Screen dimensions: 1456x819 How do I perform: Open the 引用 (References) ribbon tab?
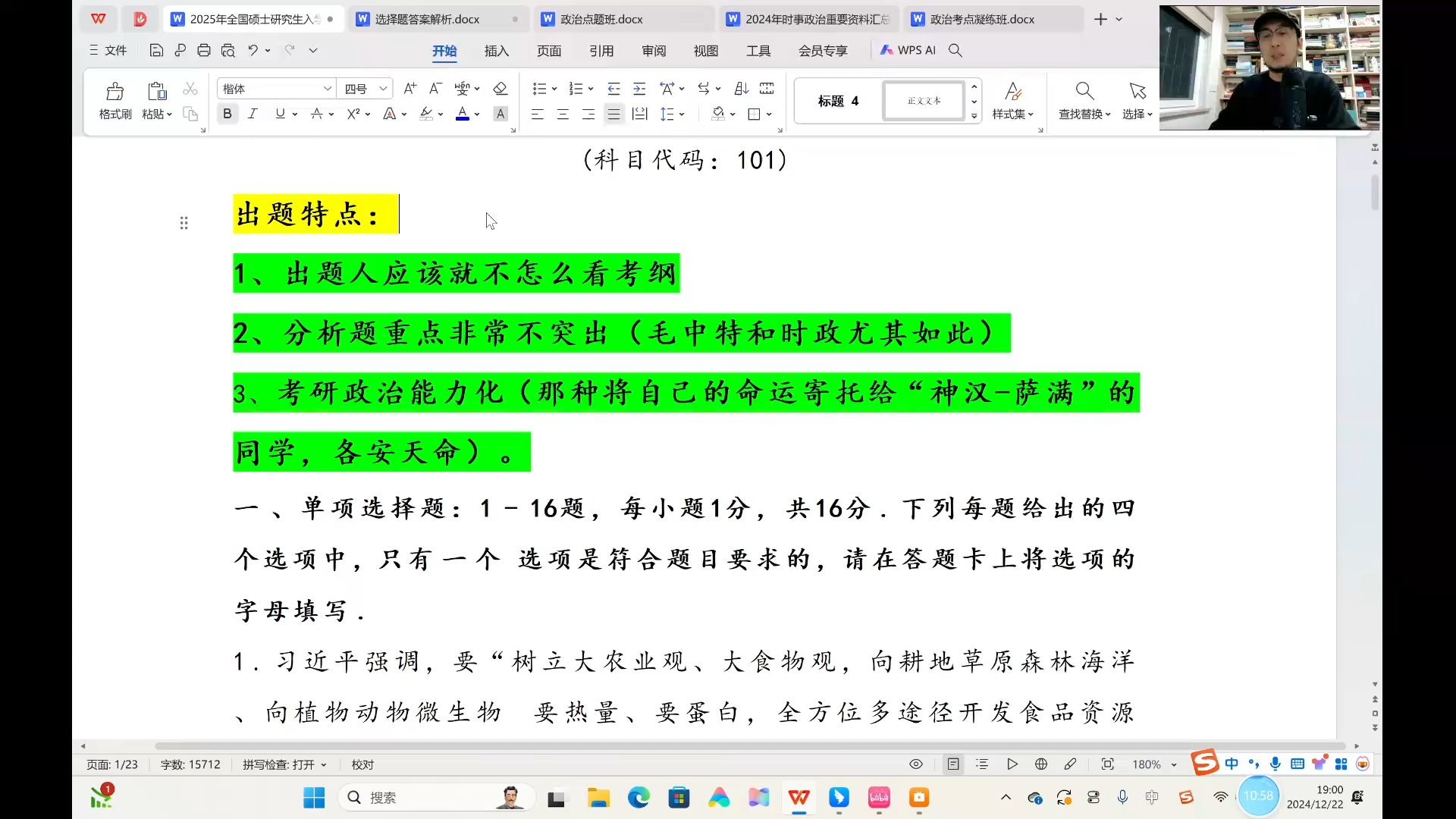tap(601, 51)
